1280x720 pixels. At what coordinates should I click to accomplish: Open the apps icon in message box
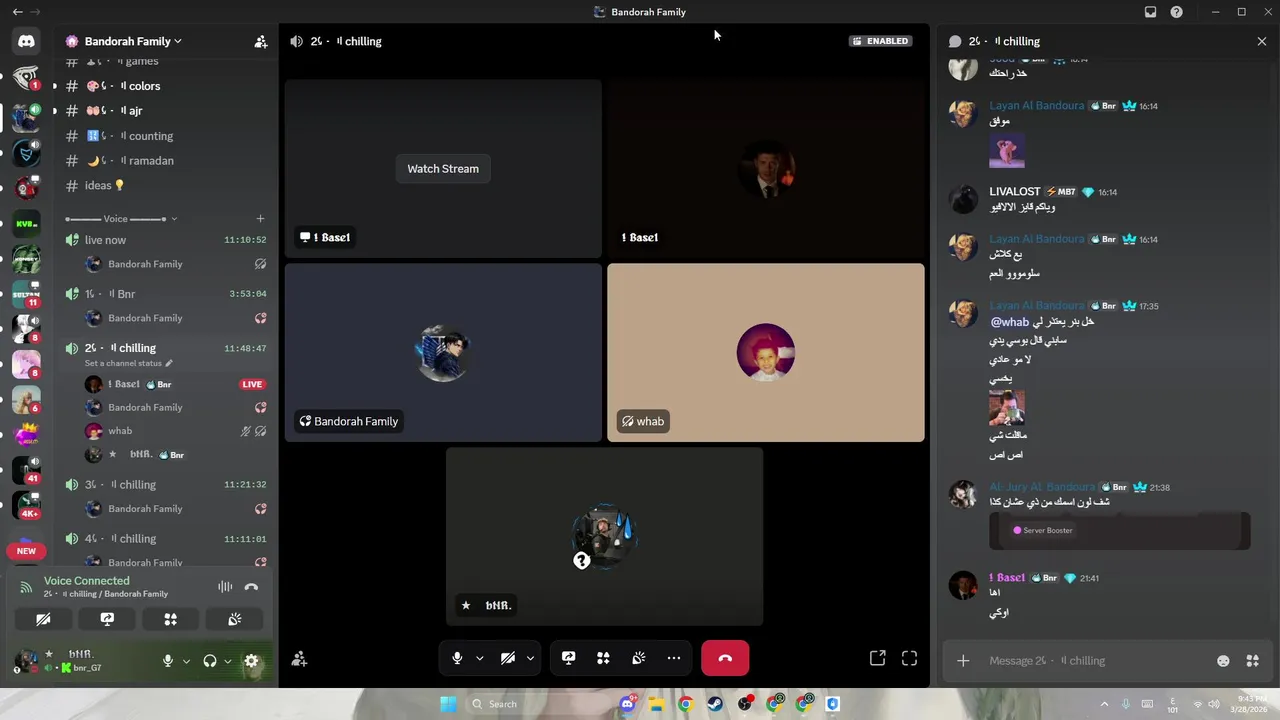coord(1252,661)
